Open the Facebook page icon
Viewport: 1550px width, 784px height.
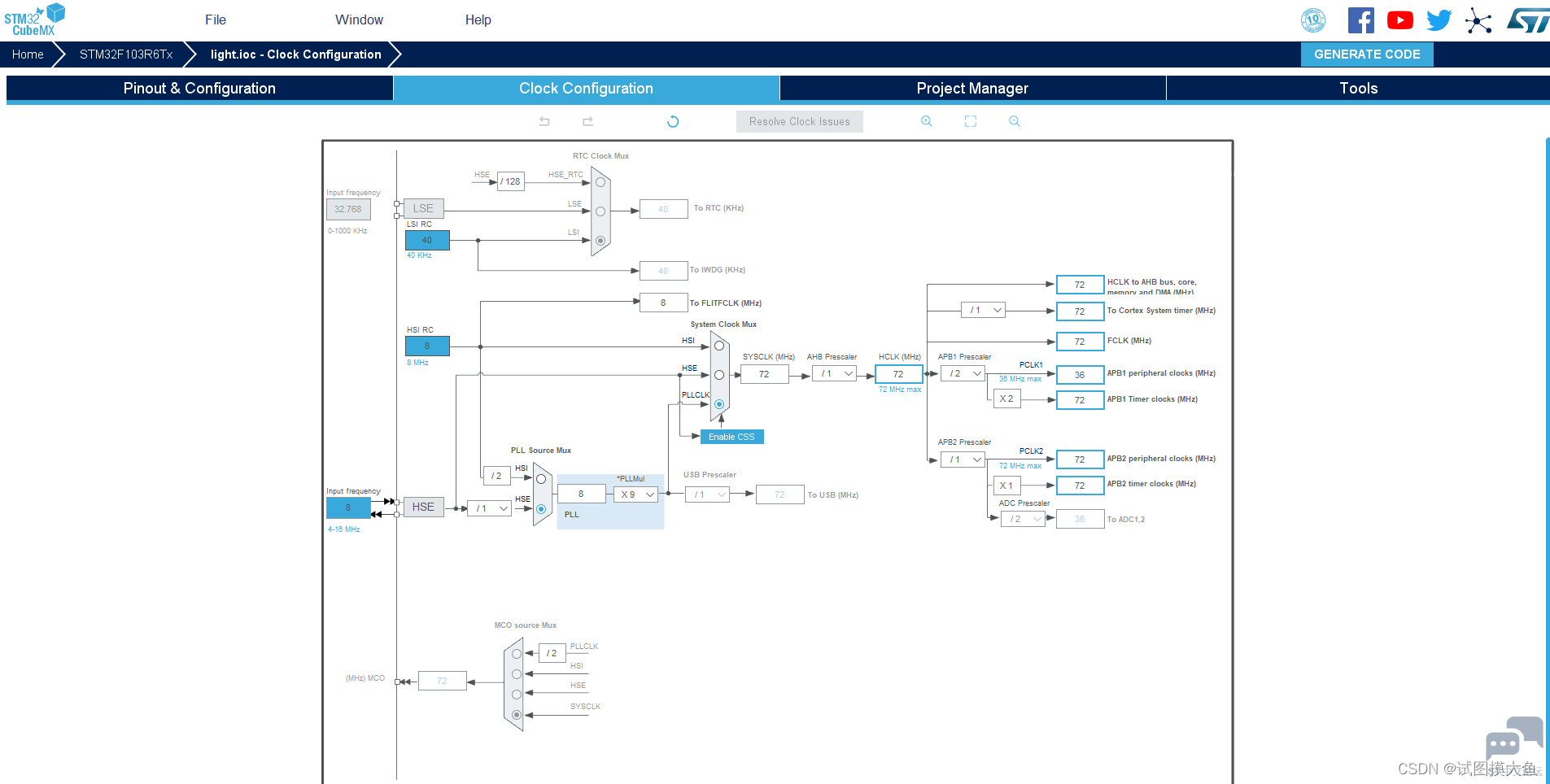pyautogui.click(x=1361, y=20)
